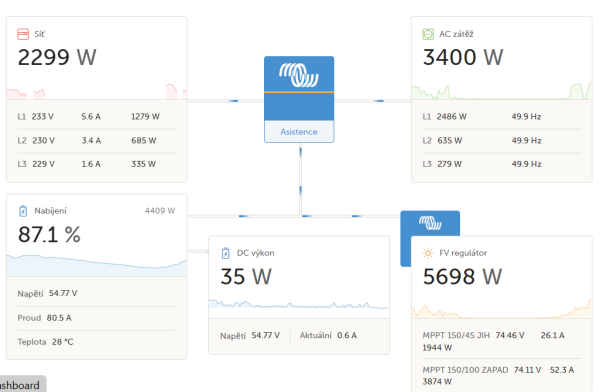Image resolution: width=600 pixels, height=392 pixels.
Task: Select the Asistence inverter status label
Action: 299,132
